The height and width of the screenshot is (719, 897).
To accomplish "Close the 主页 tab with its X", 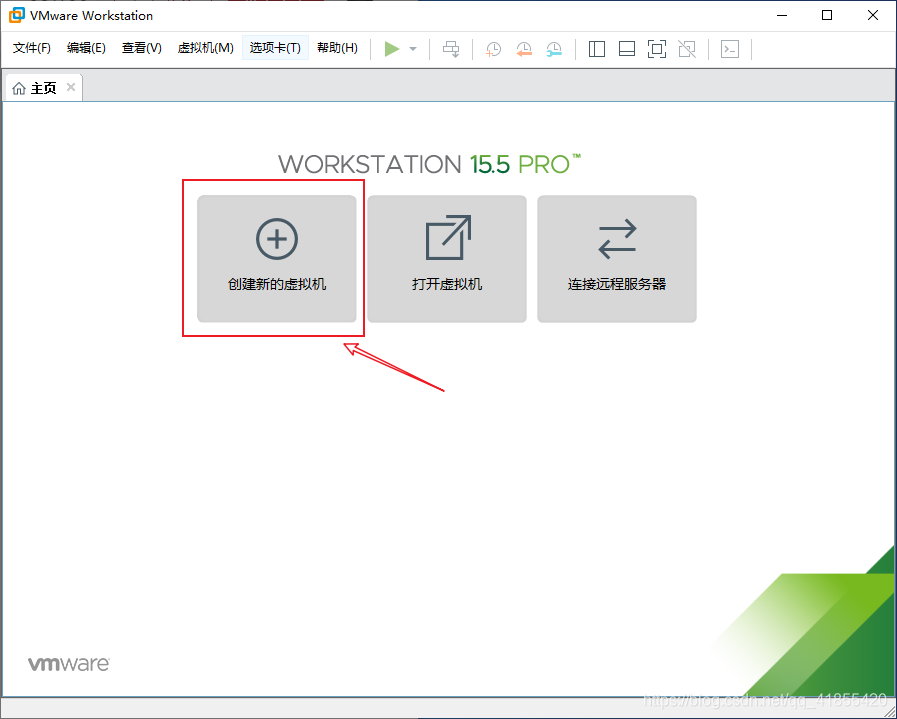I will pyautogui.click(x=71, y=87).
